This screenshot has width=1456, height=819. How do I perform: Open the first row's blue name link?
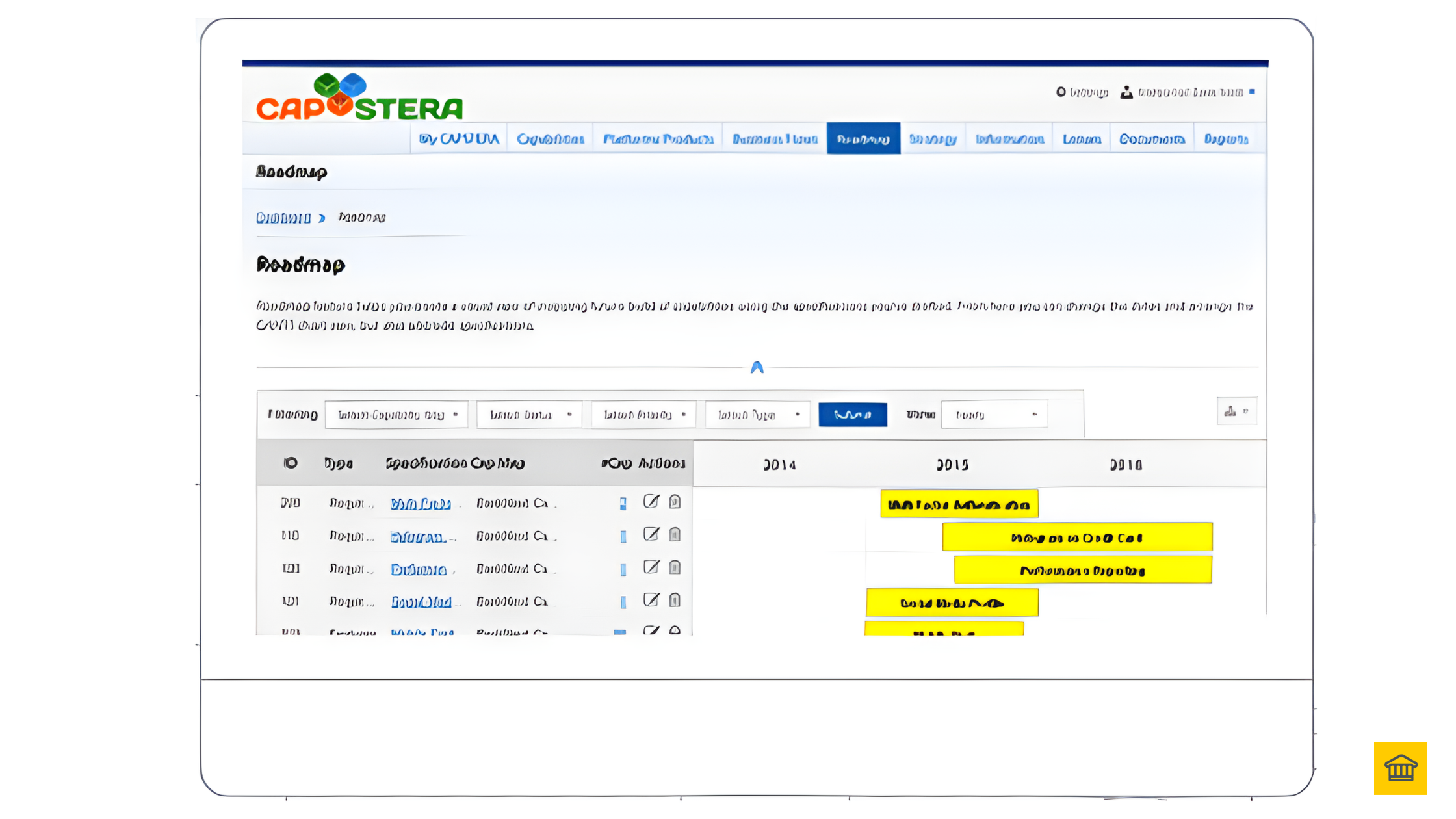421,504
